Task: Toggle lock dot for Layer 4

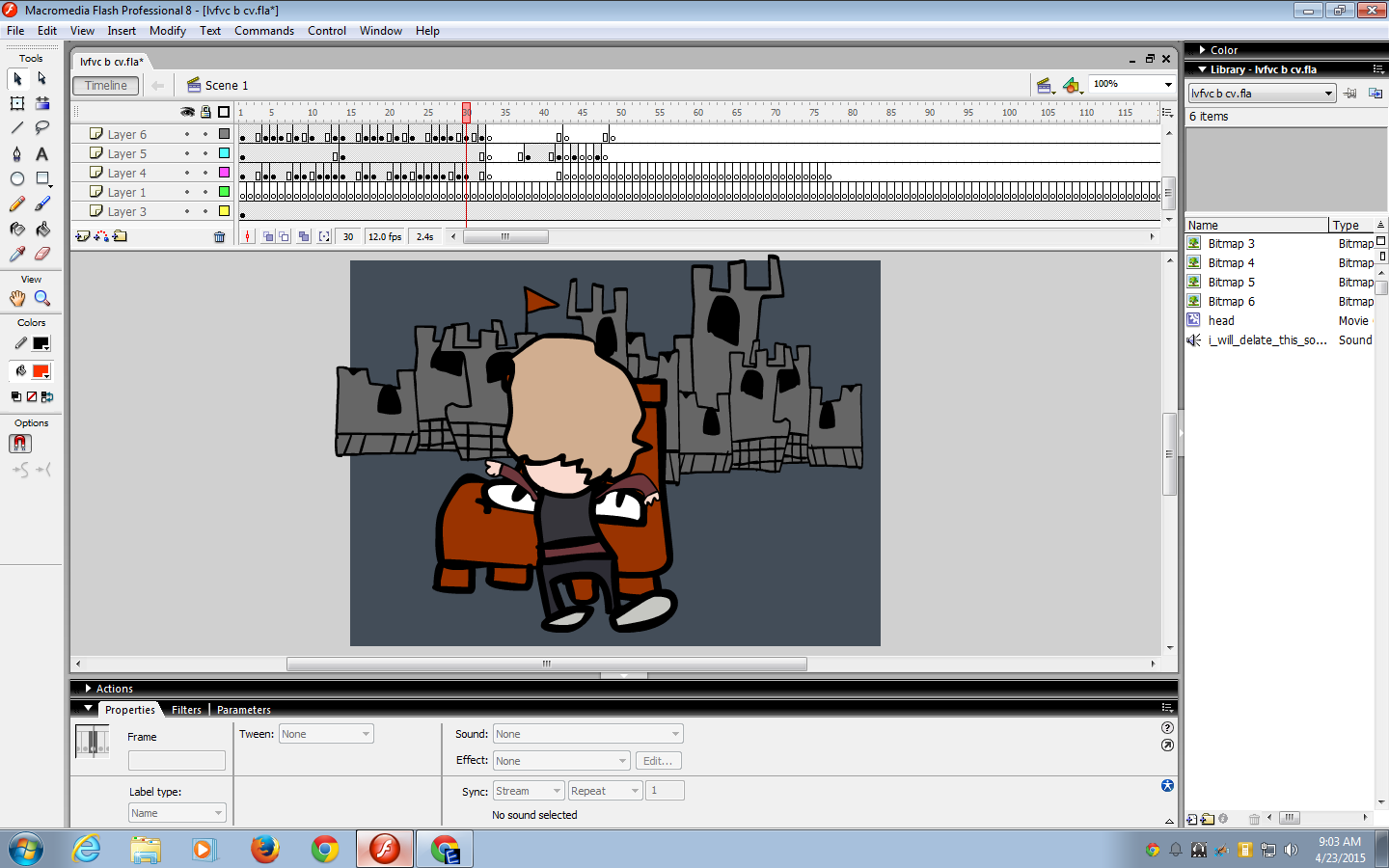Action: click(205, 173)
